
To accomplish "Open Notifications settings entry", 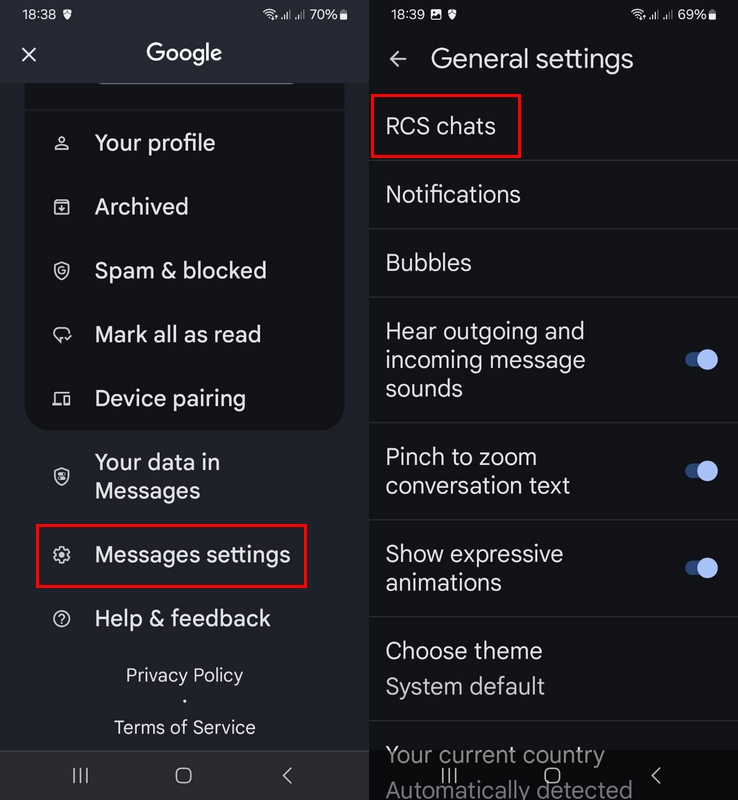I will coord(553,194).
